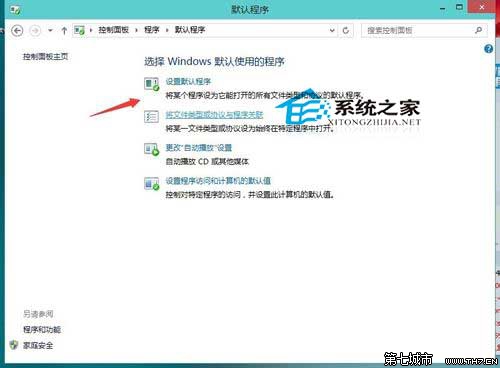Maximize the 默认程序 window
Viewport: 500px width, 368px height.
point(459,7)
